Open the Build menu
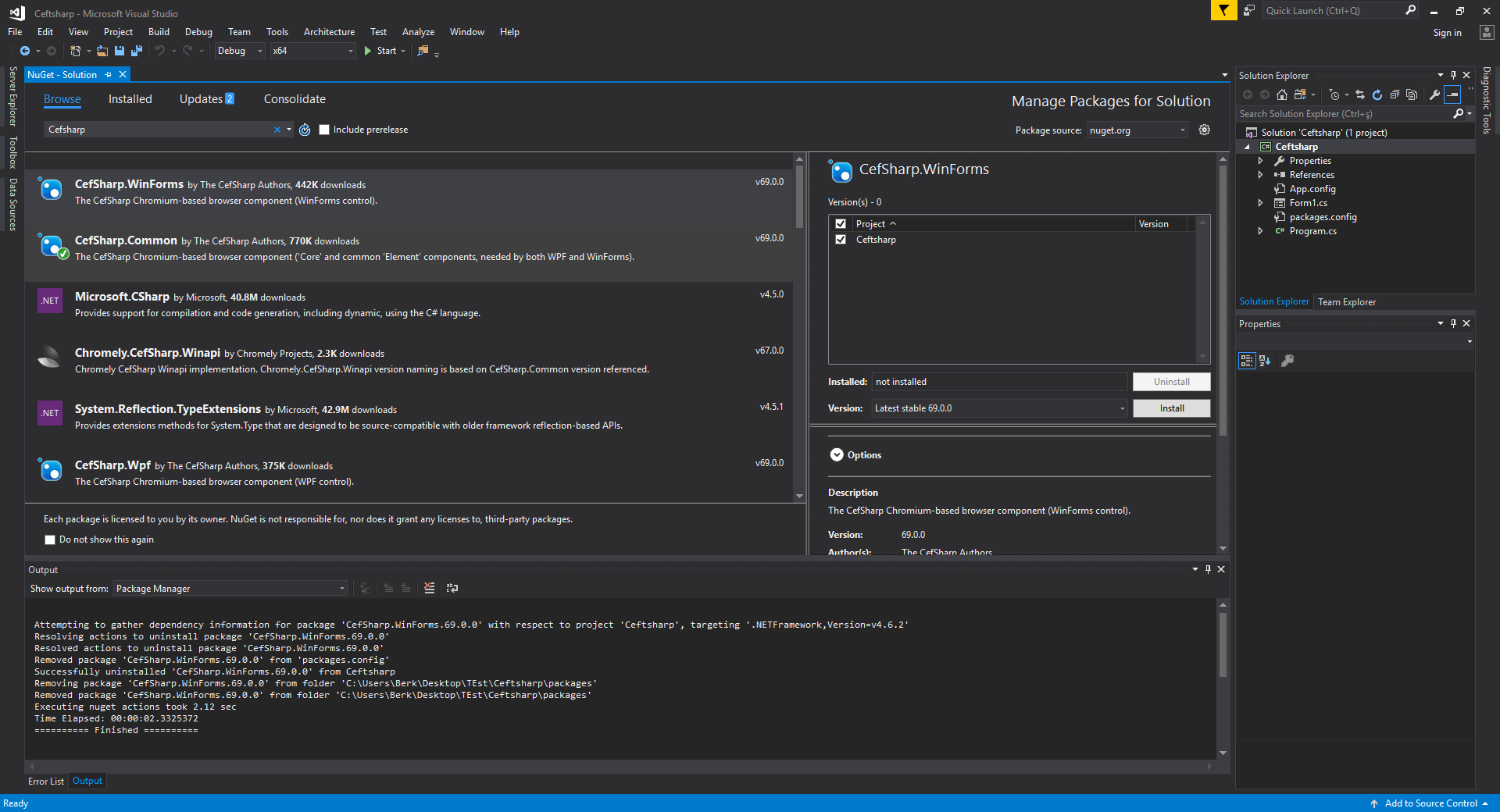 159,32
